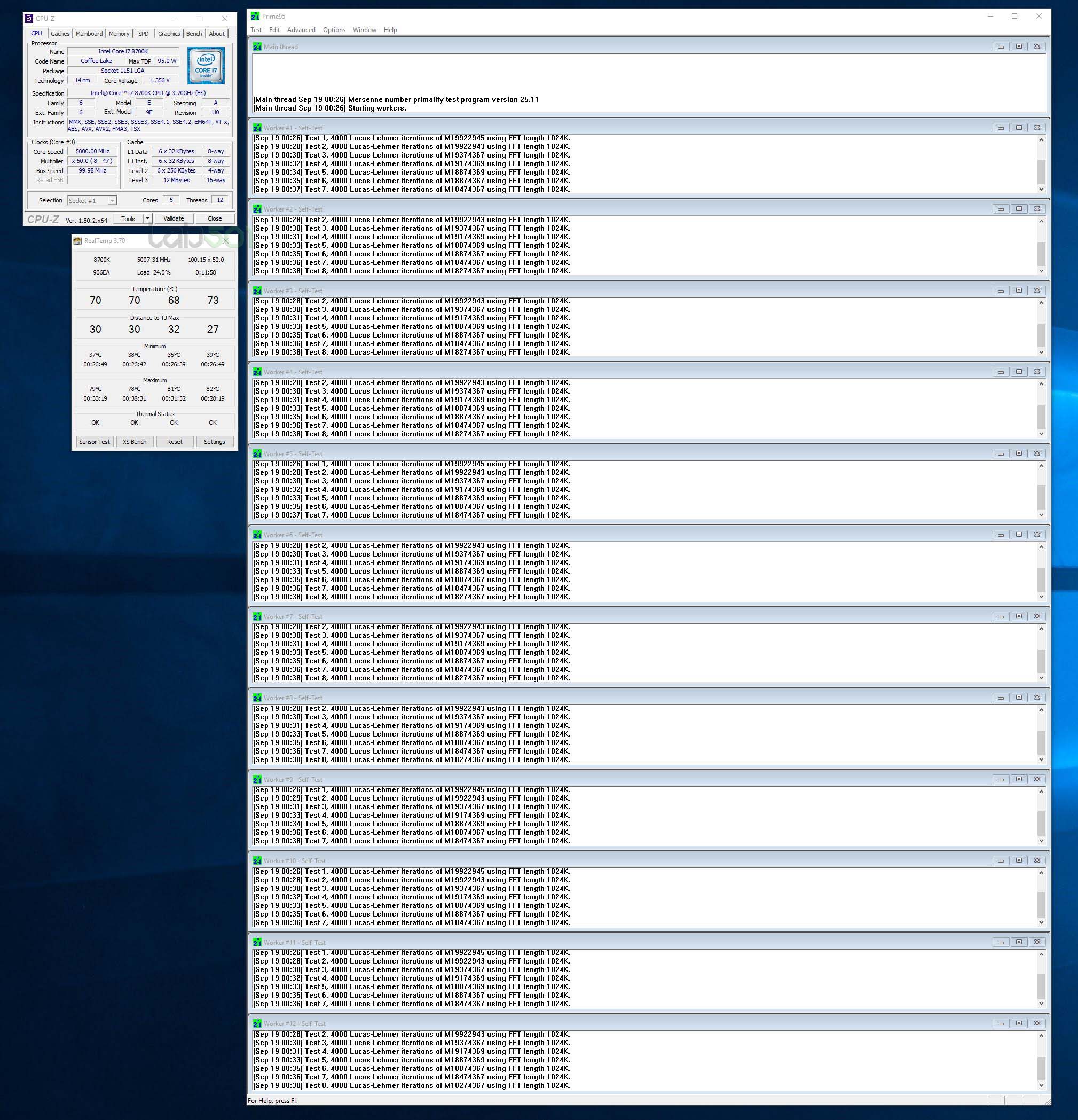Click the Worker #3 window icon
The height and width of the screenshot is (1120, 1078).
click(257, 291)
